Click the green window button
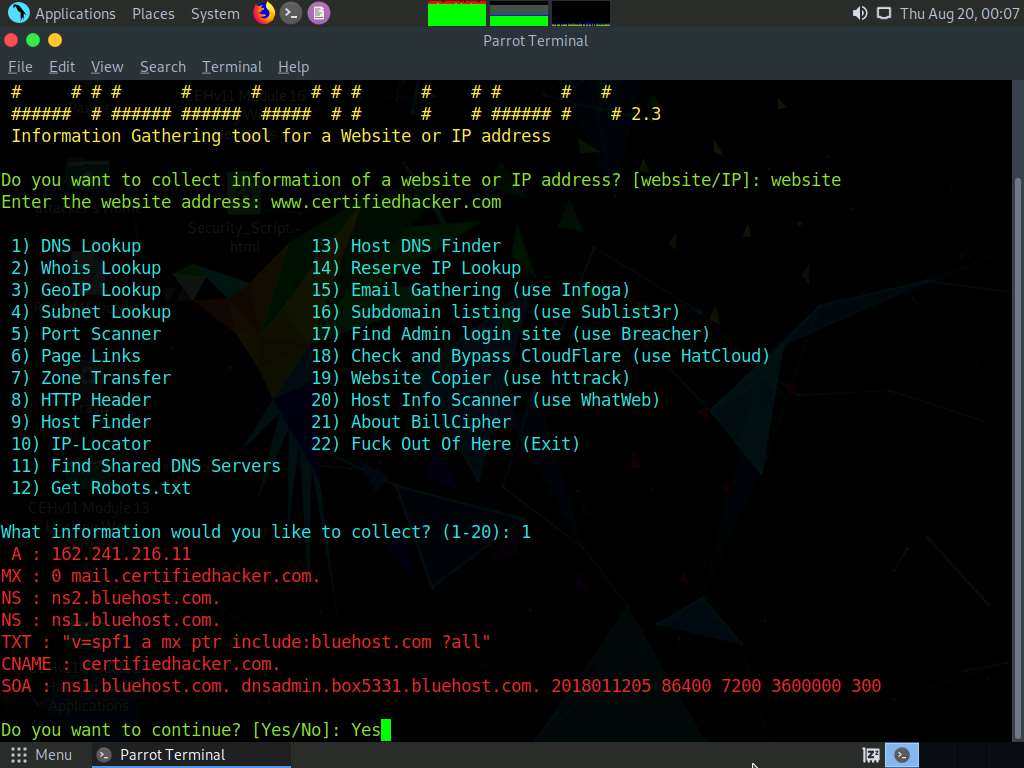Screen dimensions: 1024x768 pyautogui.click(x=33, y=40)
